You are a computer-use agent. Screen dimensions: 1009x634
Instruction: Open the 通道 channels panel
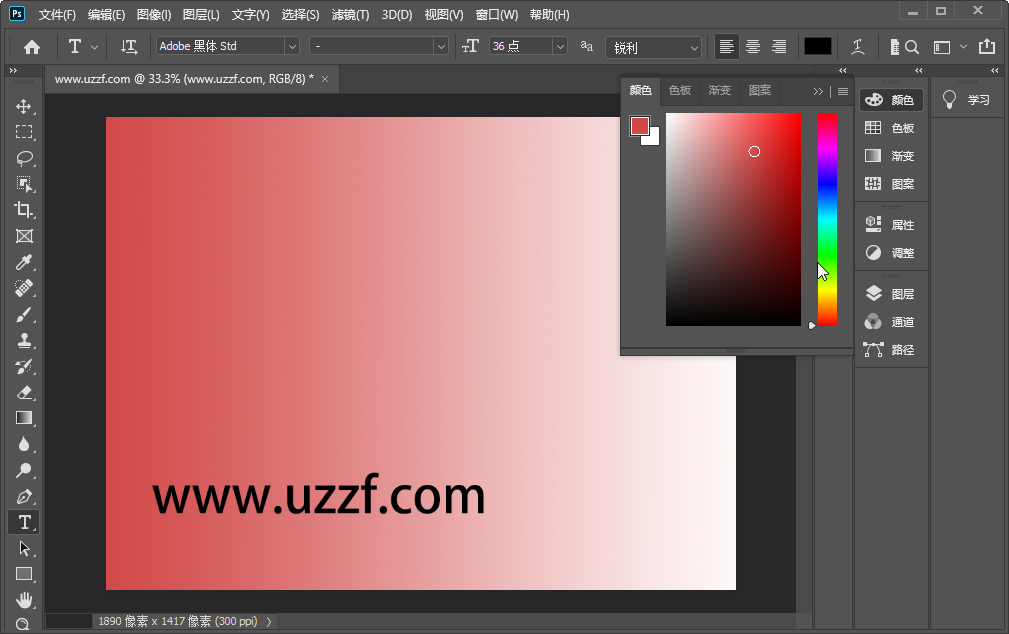891,321
